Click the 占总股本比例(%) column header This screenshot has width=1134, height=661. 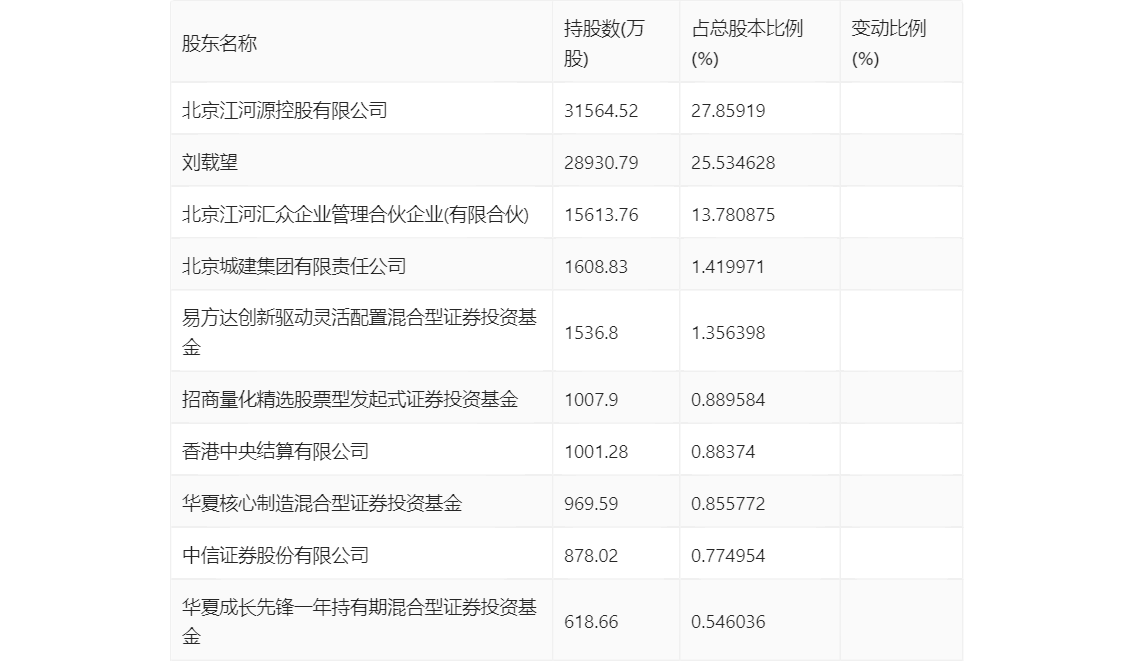tap(747, 43)
